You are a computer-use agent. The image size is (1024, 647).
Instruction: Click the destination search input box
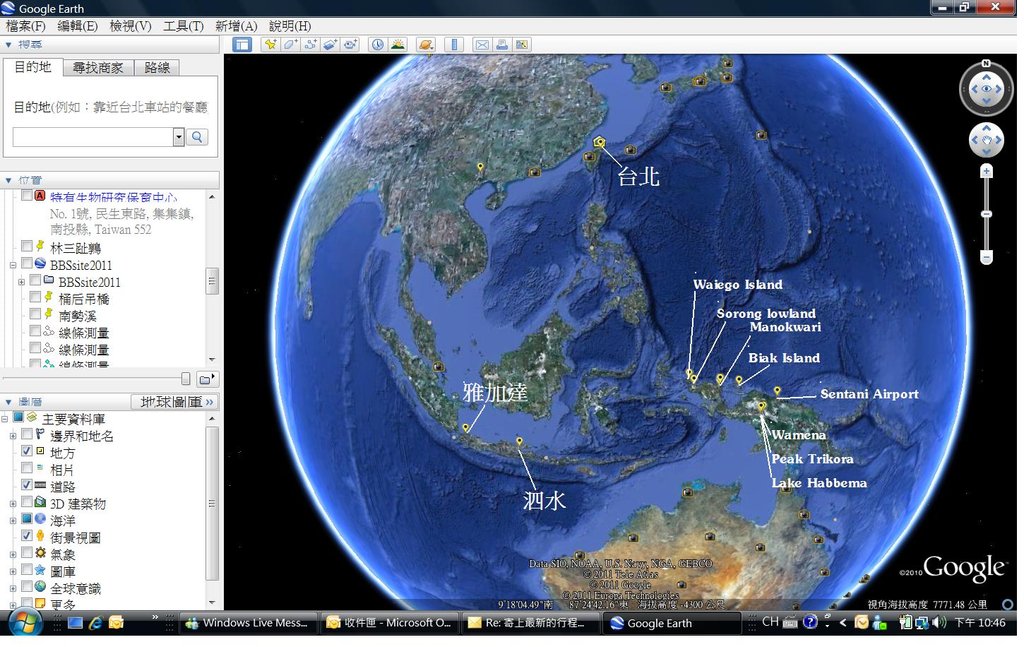pos(93,137)
